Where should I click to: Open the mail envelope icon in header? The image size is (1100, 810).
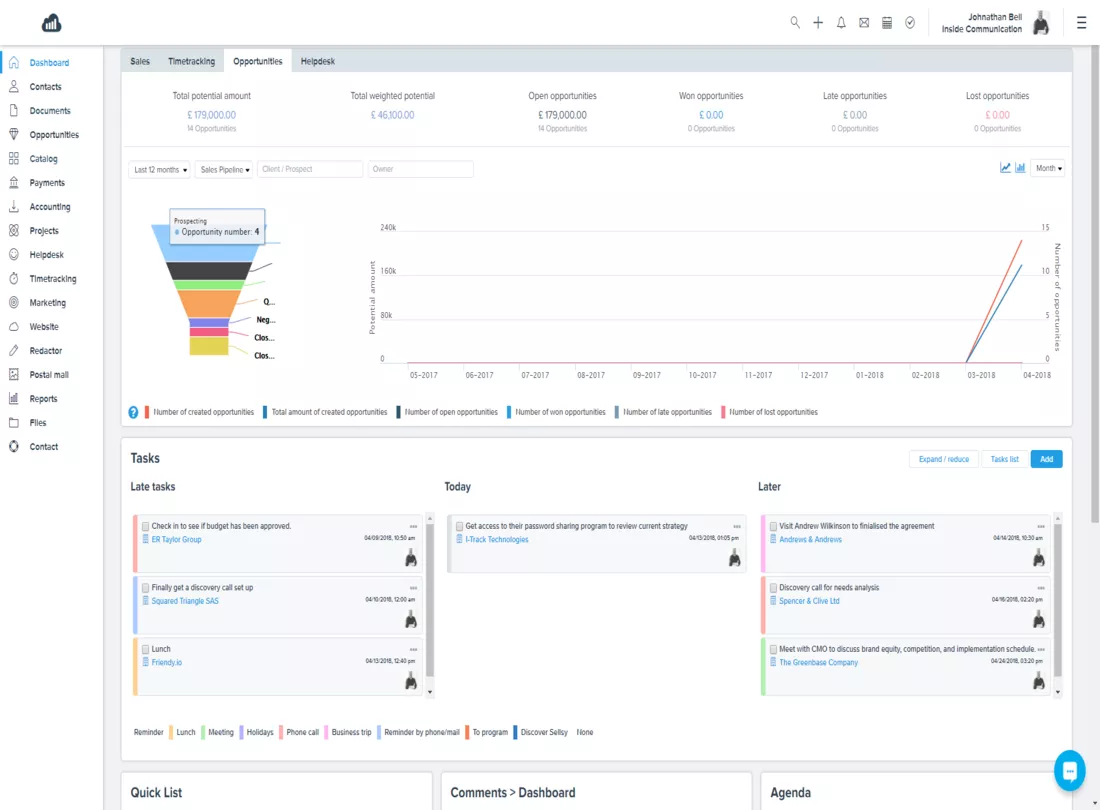coord(864,22)
